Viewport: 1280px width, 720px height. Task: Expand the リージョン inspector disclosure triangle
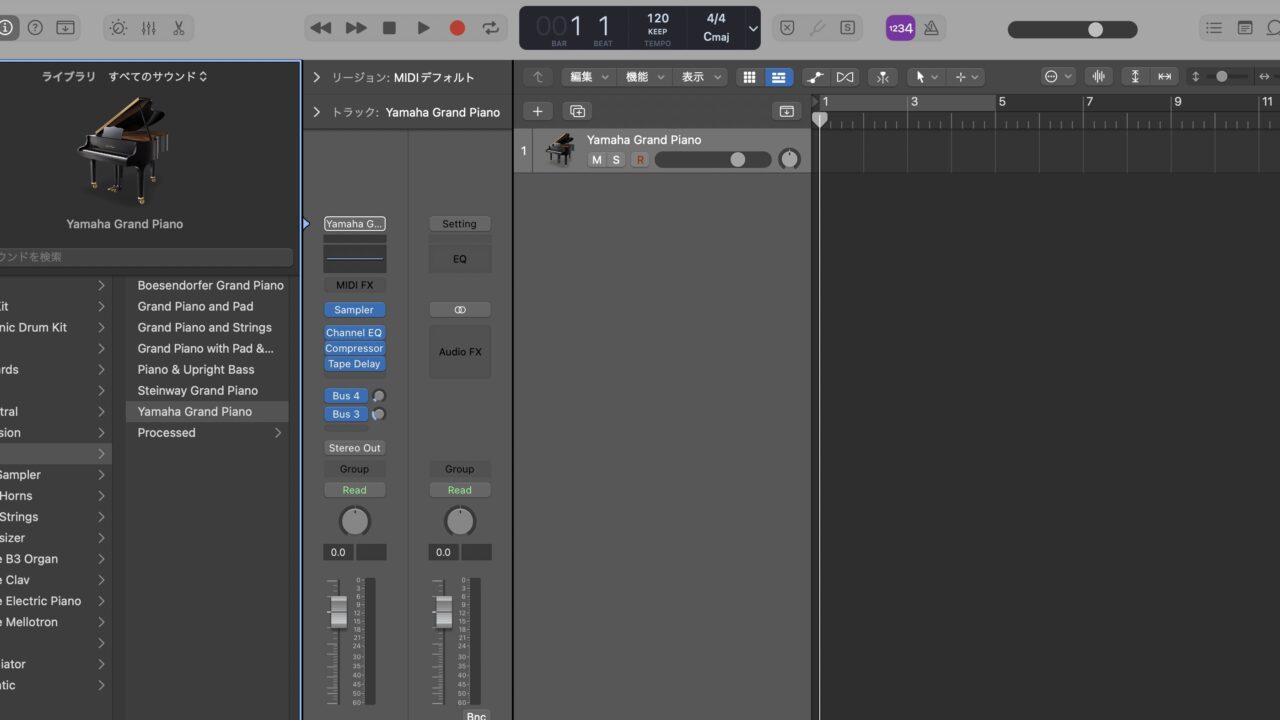click(317, 77)
